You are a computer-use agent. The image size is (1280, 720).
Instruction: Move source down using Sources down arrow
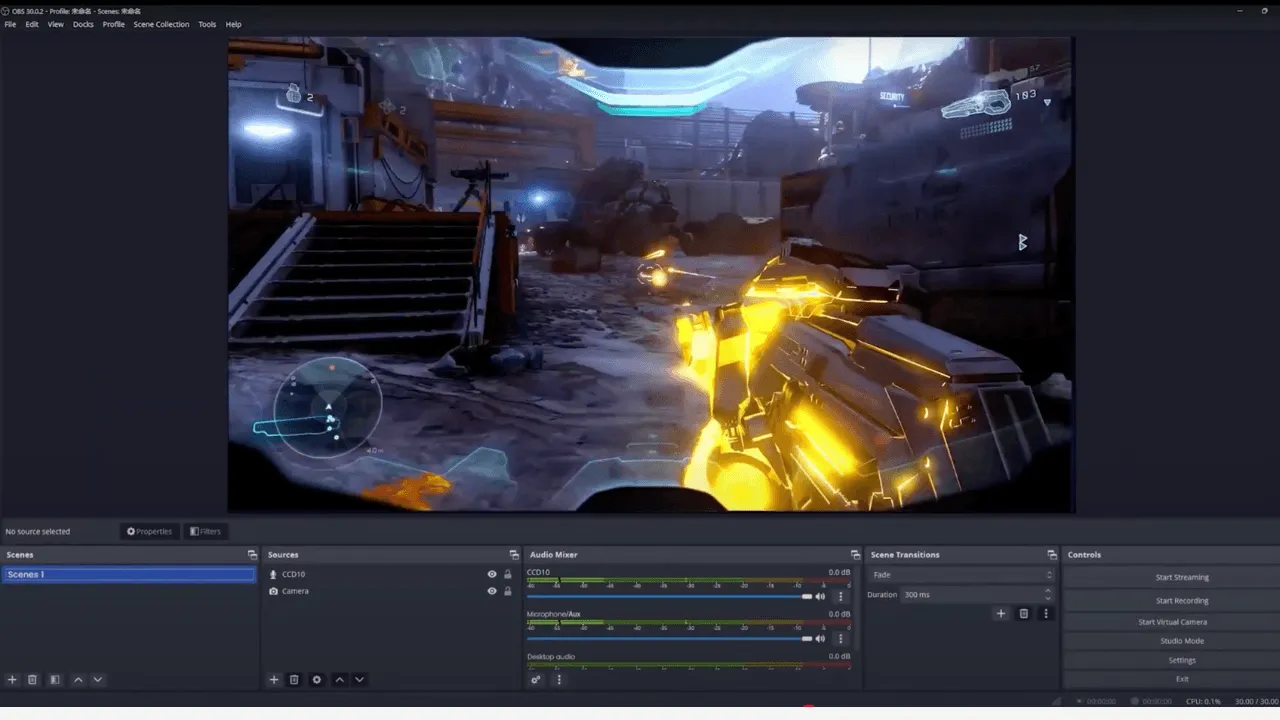pyautogui.click(x=360, y=679)
